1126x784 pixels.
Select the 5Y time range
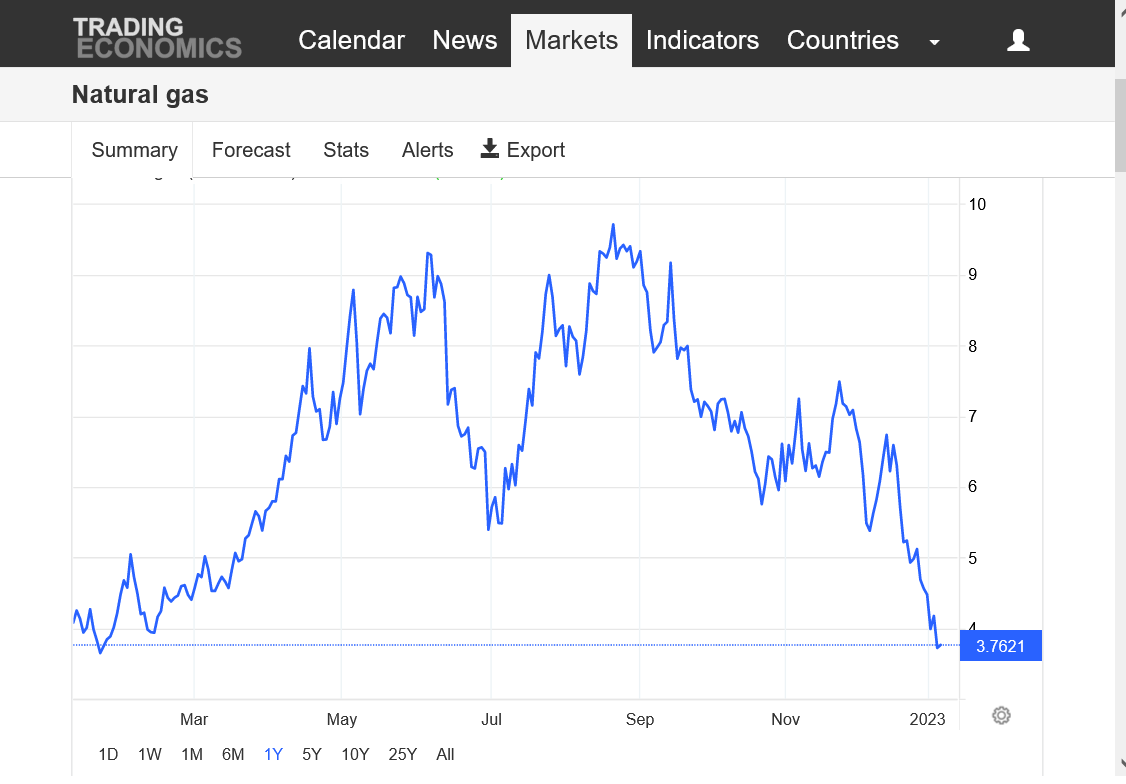coord(312,755)
